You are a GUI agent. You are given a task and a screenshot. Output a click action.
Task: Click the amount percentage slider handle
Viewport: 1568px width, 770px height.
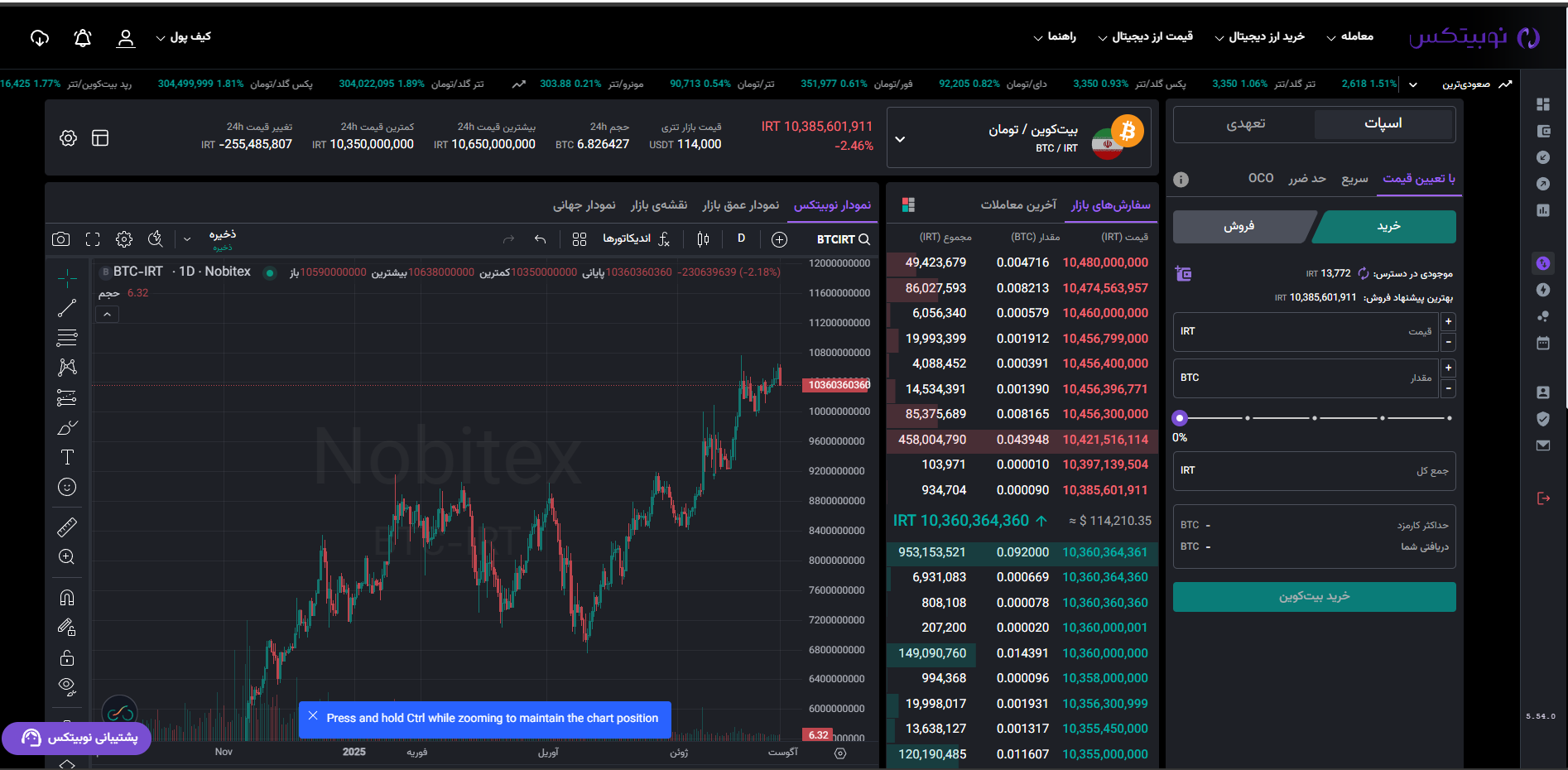1181,418
